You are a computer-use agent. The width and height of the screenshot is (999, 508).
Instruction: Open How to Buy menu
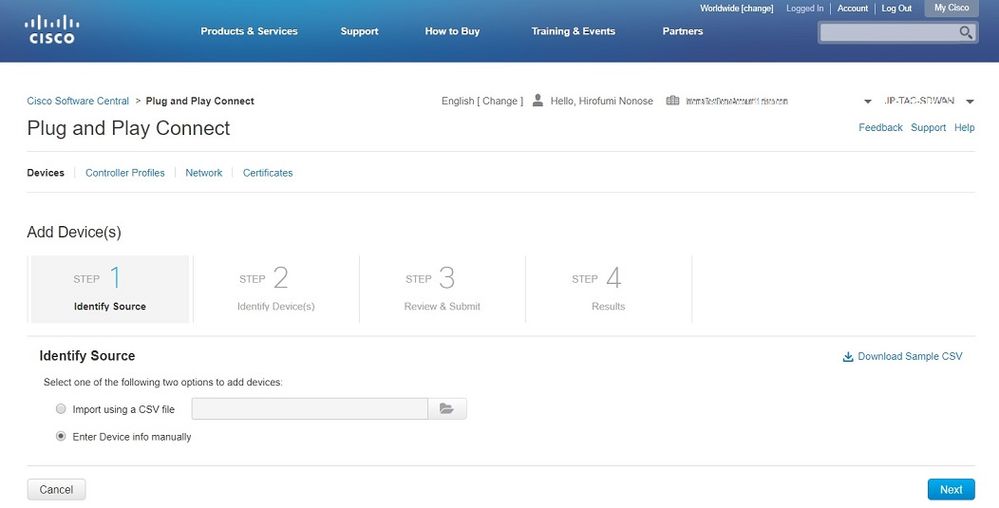tap(452, 31)
